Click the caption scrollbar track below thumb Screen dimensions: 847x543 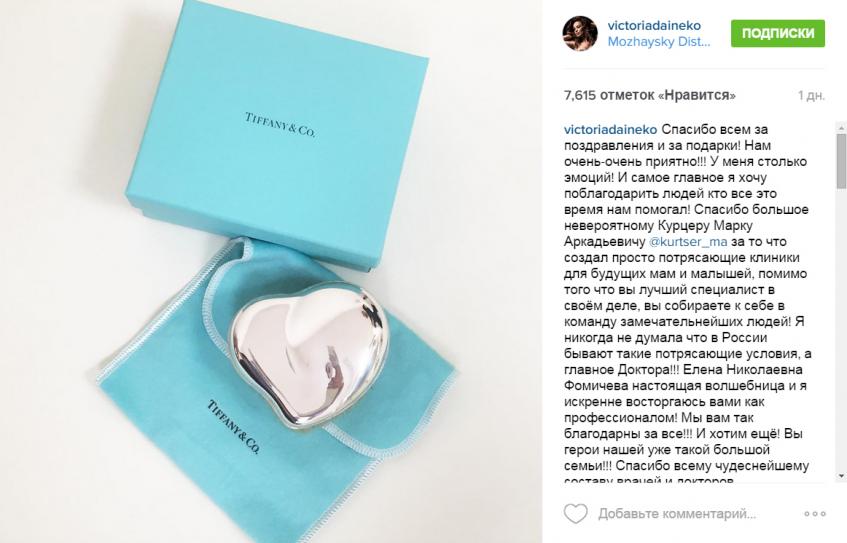[842, 330]
